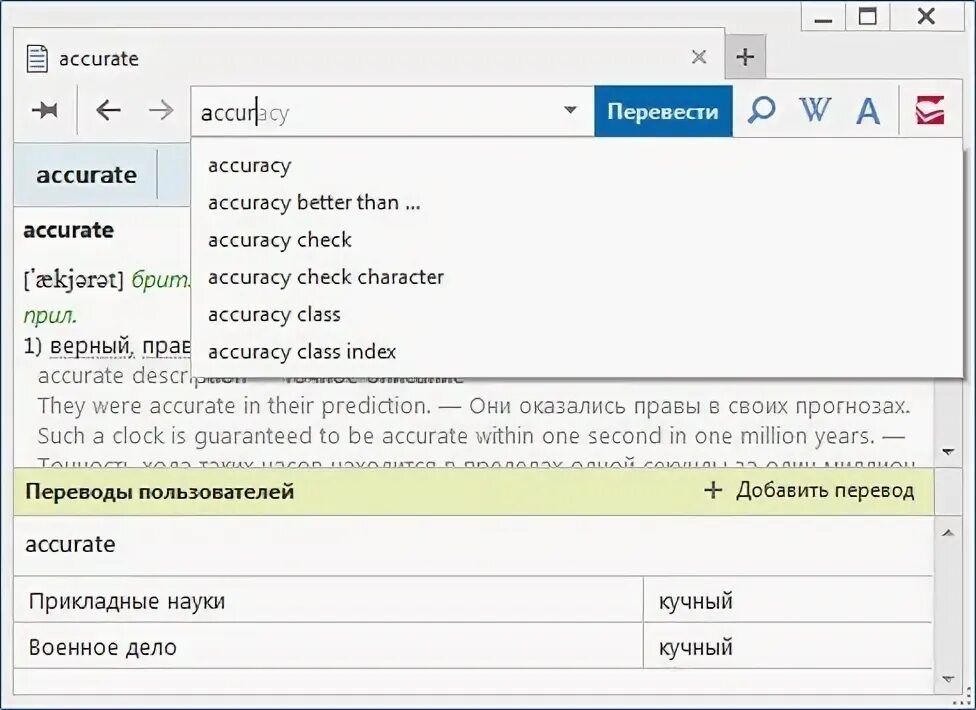Screen dimensions: 976x710
Task: Minimize the Lingvo window
Action: [823, 17]
